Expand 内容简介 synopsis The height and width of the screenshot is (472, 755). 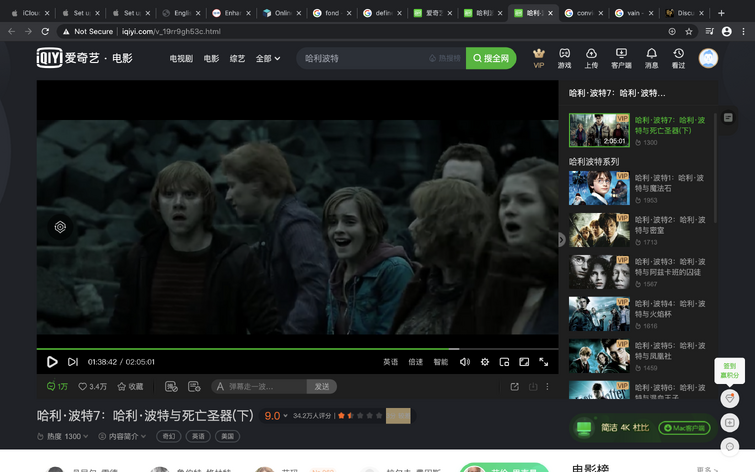[x=122, y=436]
